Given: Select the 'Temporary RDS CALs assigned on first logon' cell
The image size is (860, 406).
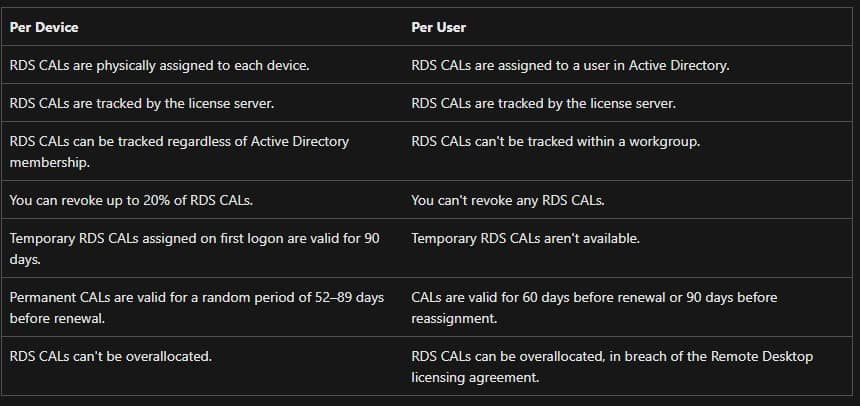Looking at the screenshot, I should [195, 248].
